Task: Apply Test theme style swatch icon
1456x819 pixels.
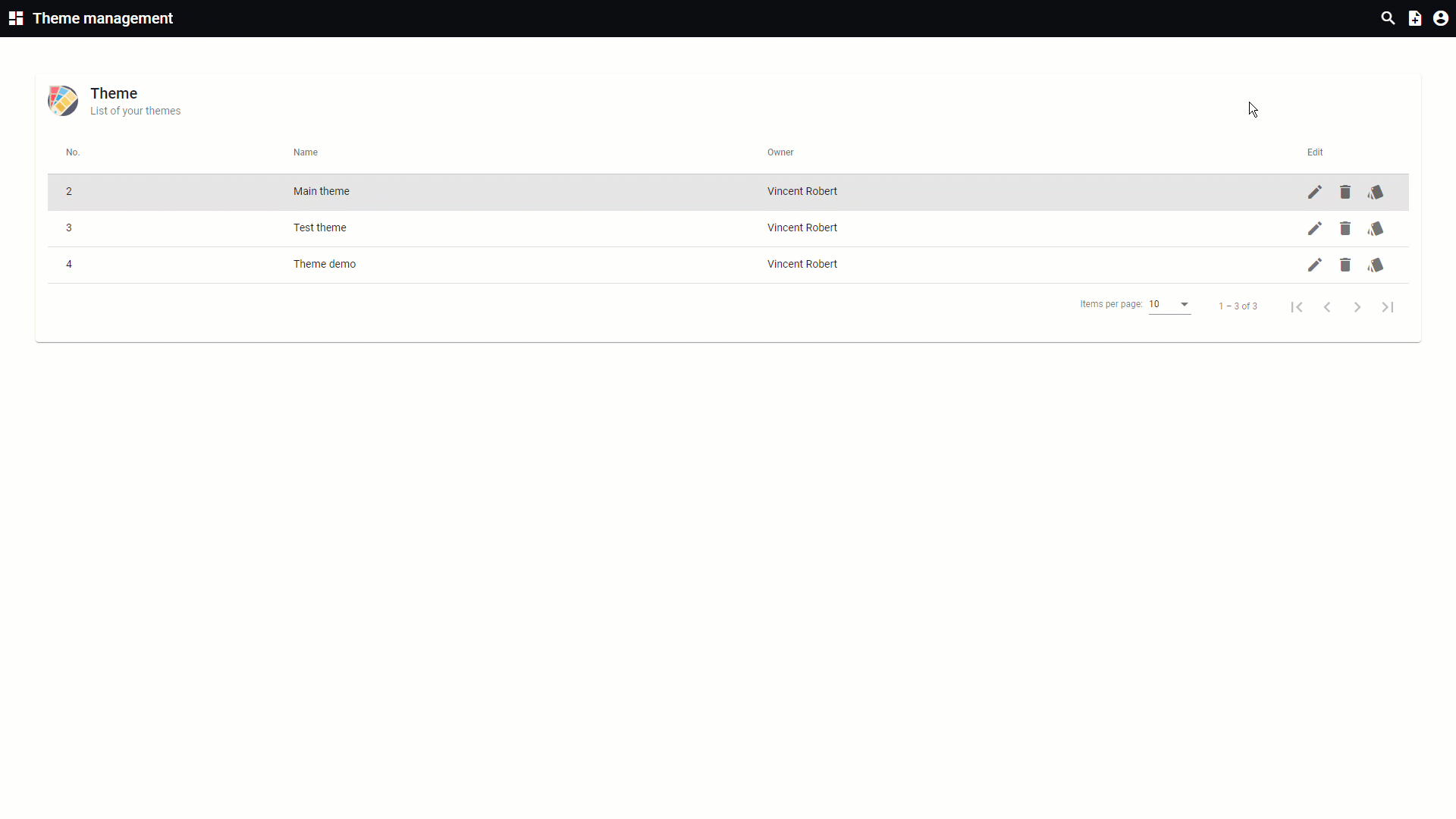Action: [x=1376, y=228]
